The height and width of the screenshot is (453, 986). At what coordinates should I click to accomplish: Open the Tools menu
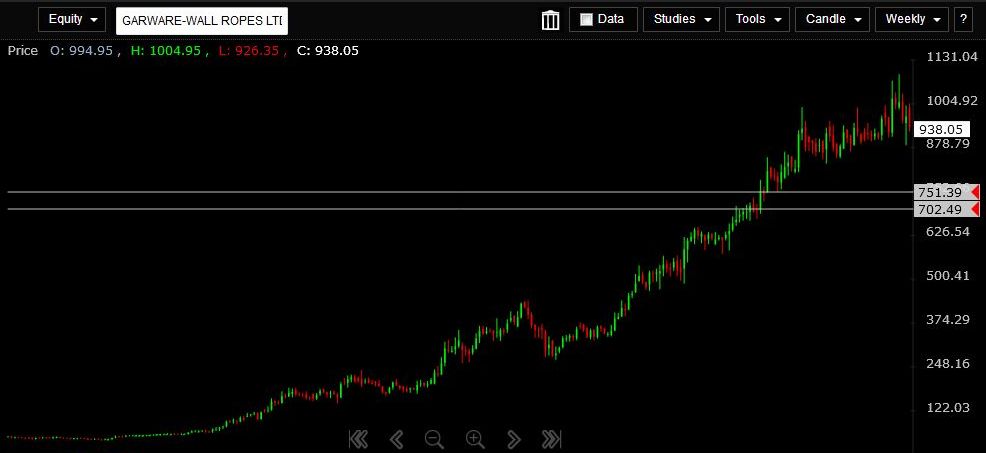click(757, 19)
